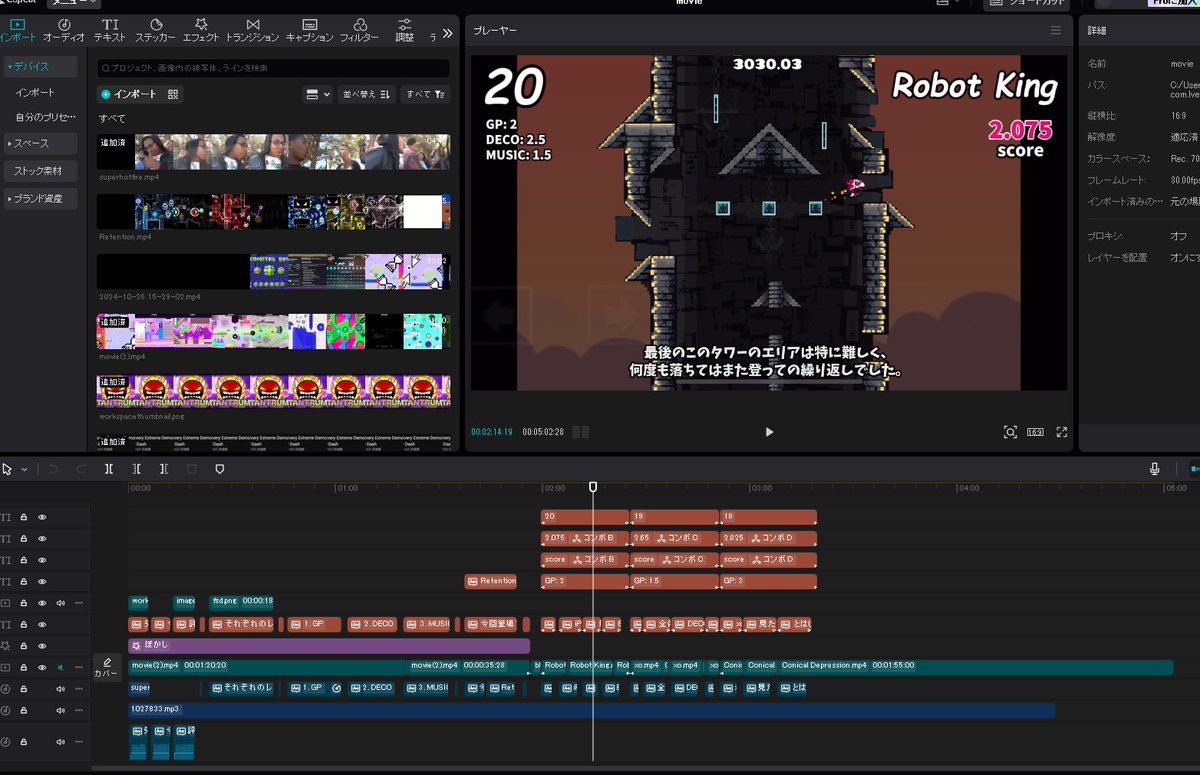1200x775 pixels.
Task: Select the purple ぼかし effect clip
Action: point(329,646)
